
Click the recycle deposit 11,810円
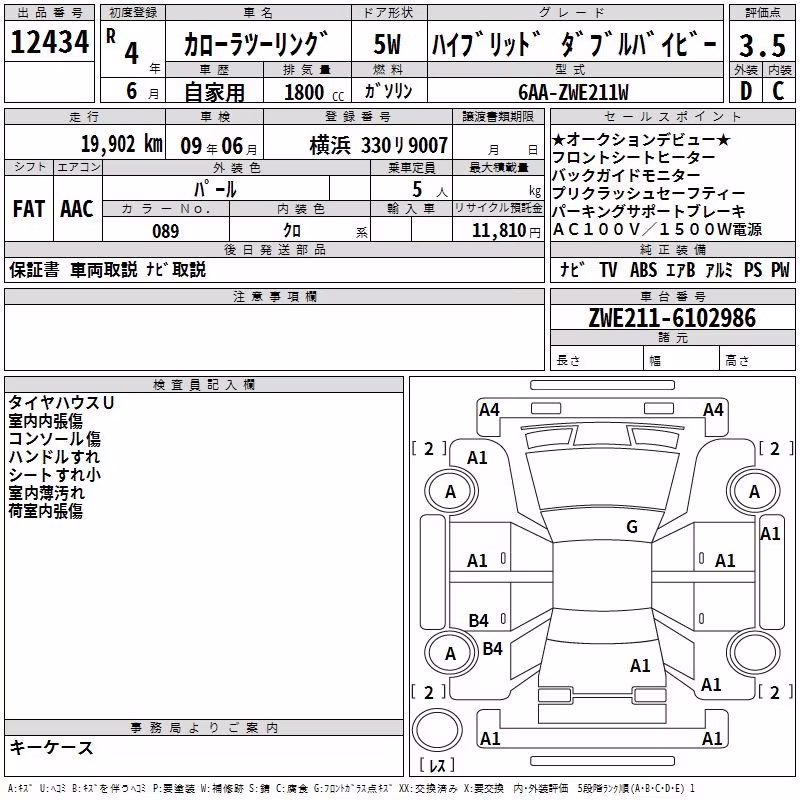tap(506, 231)
